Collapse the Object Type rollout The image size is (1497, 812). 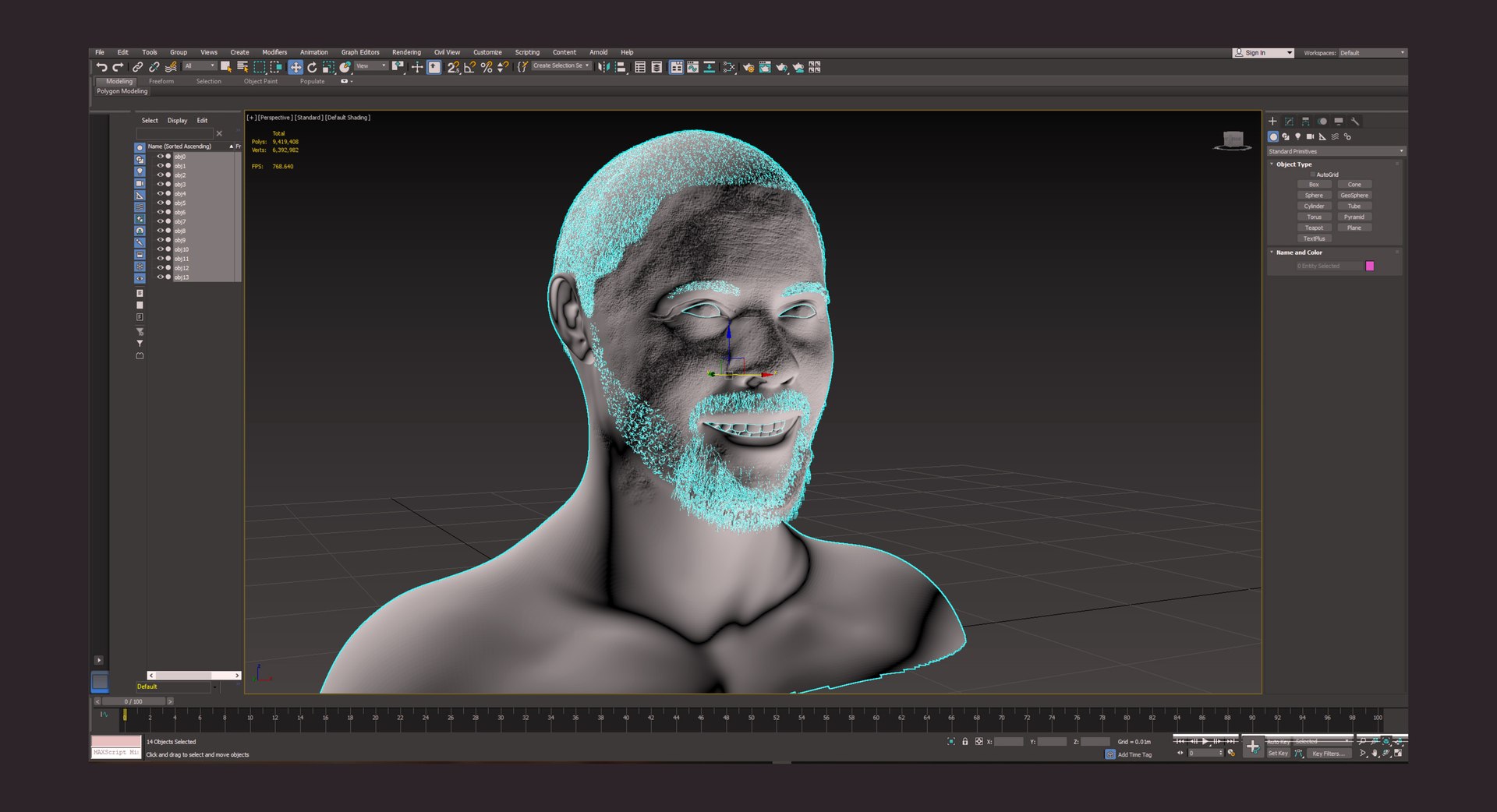(1294, 164)
